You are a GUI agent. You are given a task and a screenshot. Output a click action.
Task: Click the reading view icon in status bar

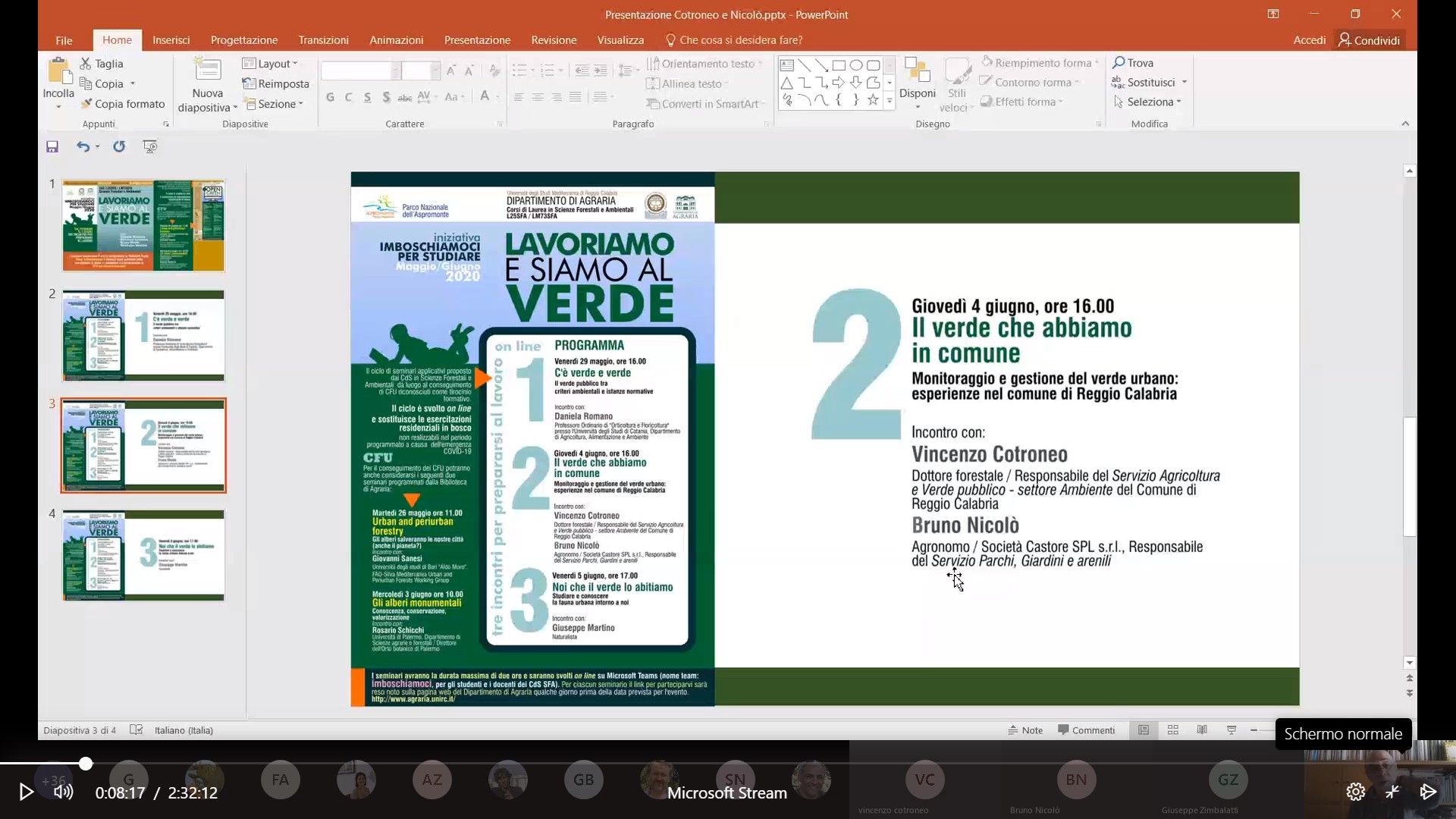1202,730
